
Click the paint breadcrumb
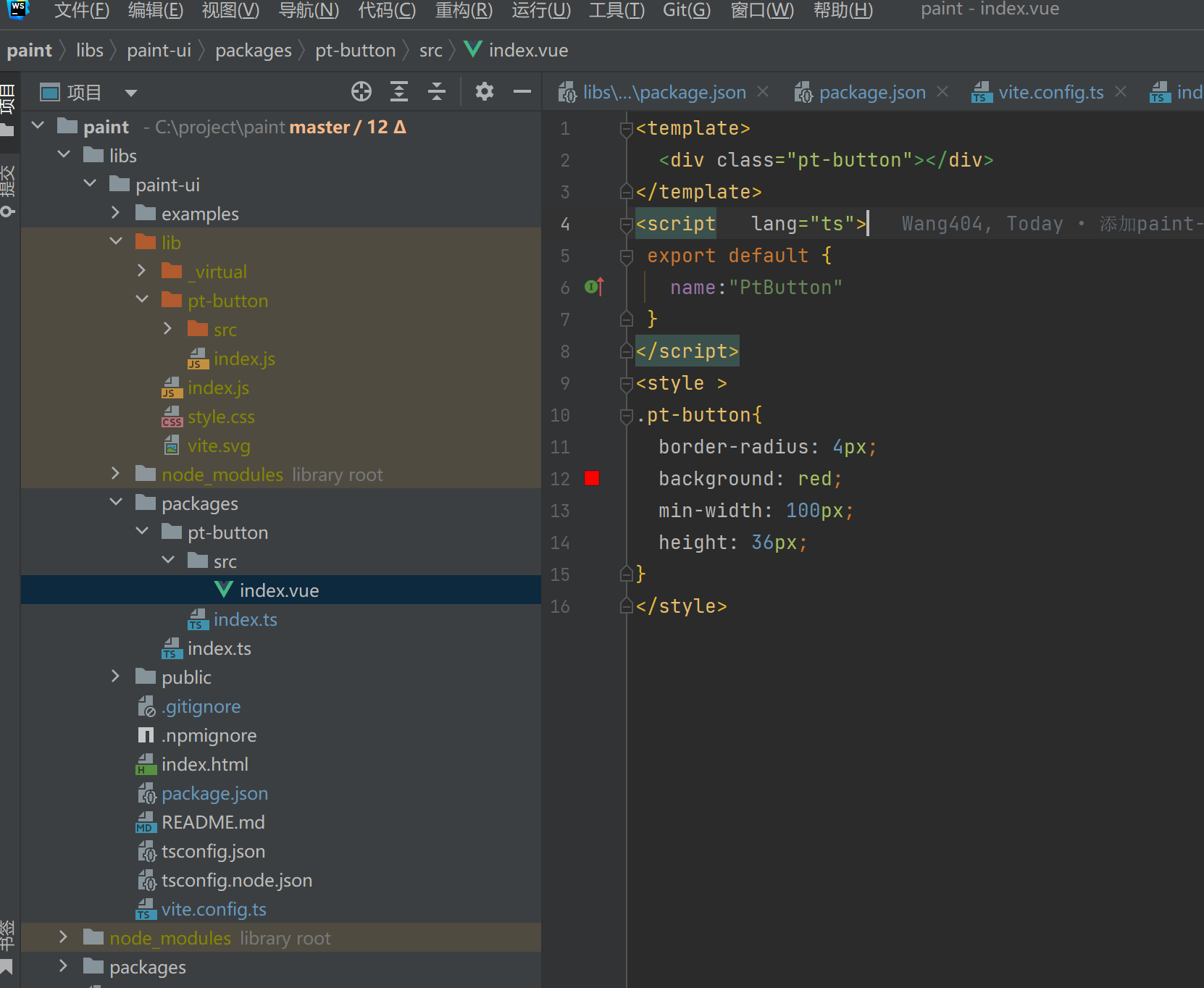pos(30,50)
